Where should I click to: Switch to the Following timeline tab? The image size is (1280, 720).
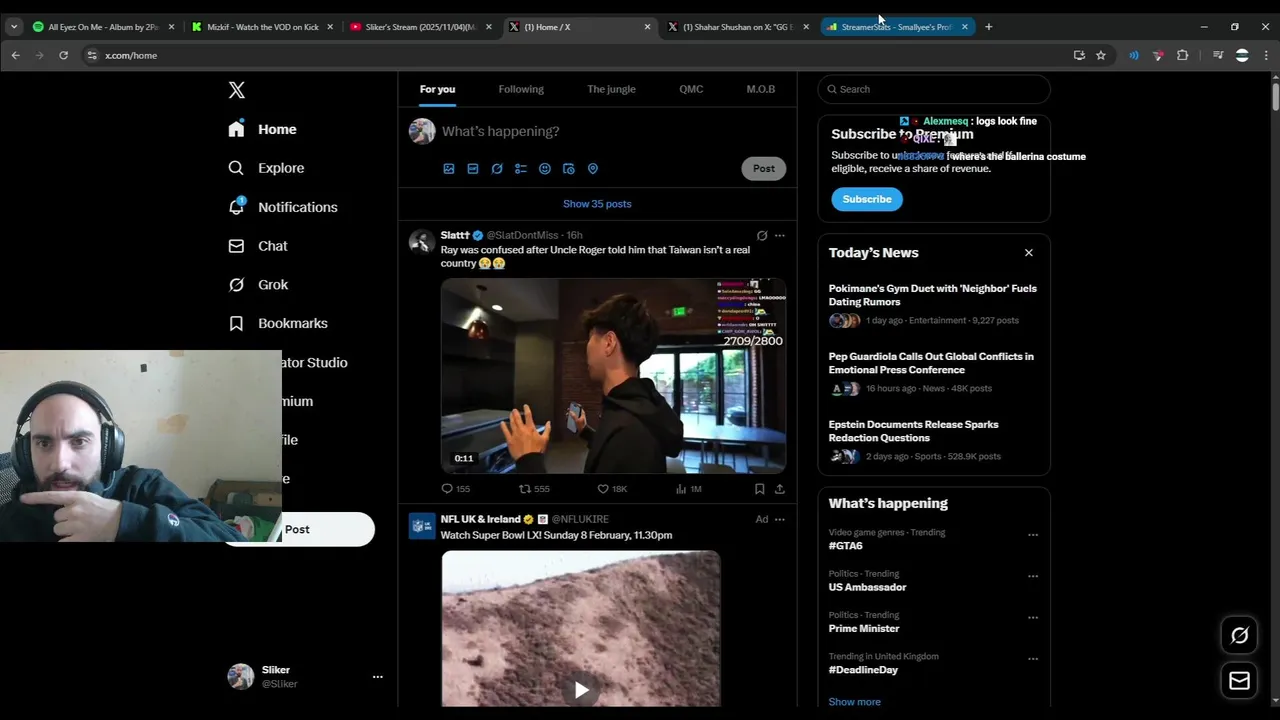(521, 89)
